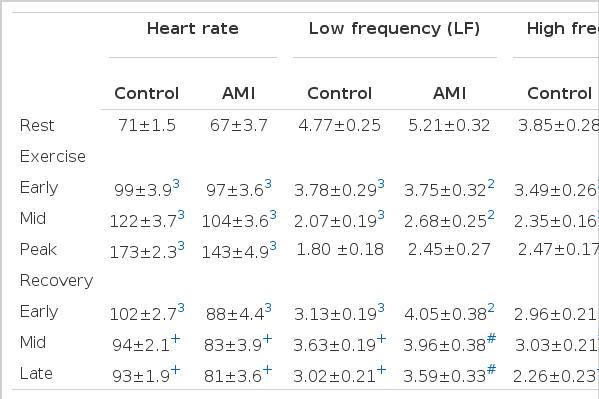The width and height of the screenshot is (599, 399).
Task: Click footnote 3 after 2.07±0.19
Action: (x=381, y=215)
